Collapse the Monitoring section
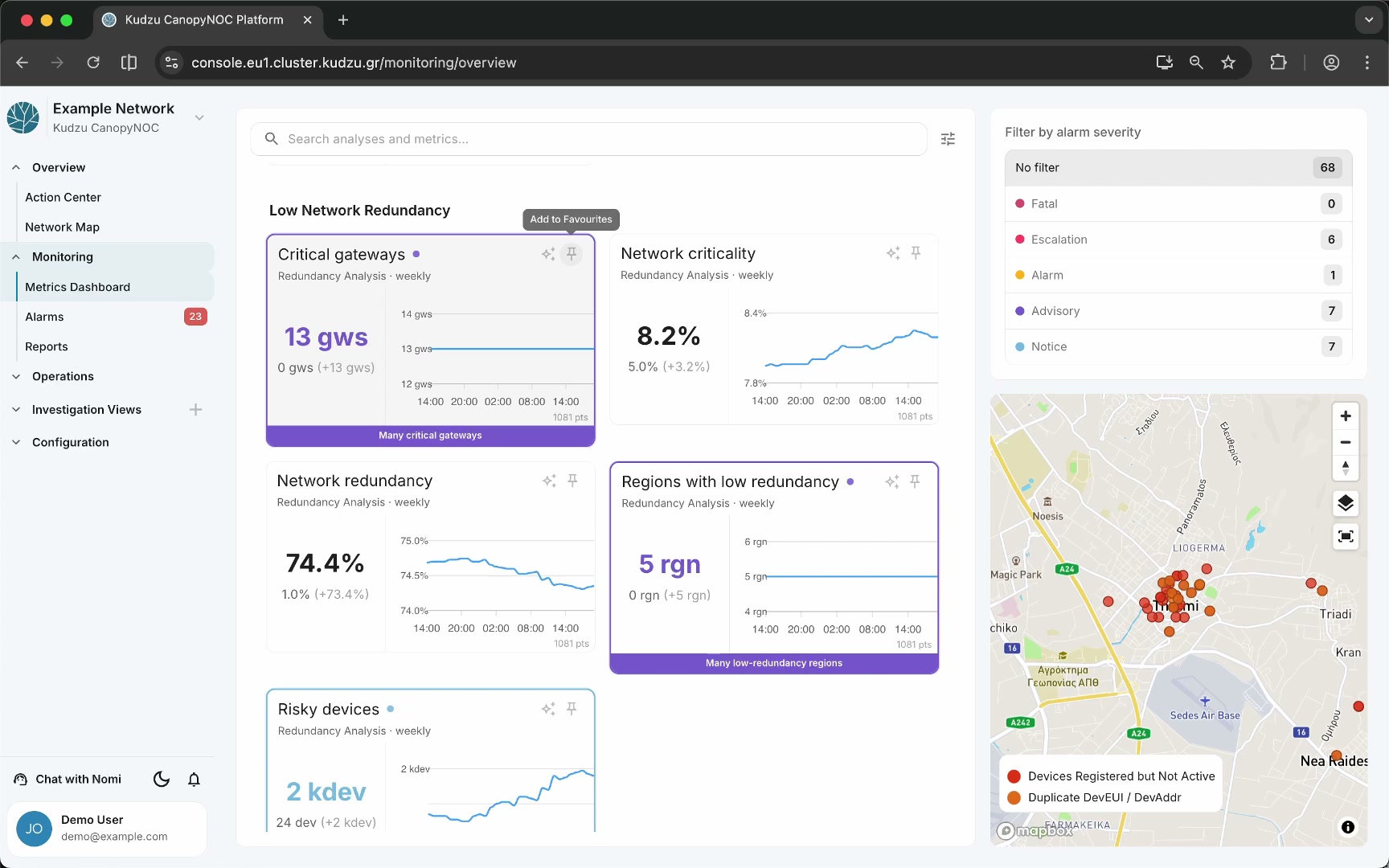1389x868 pixels. (16, 257)
